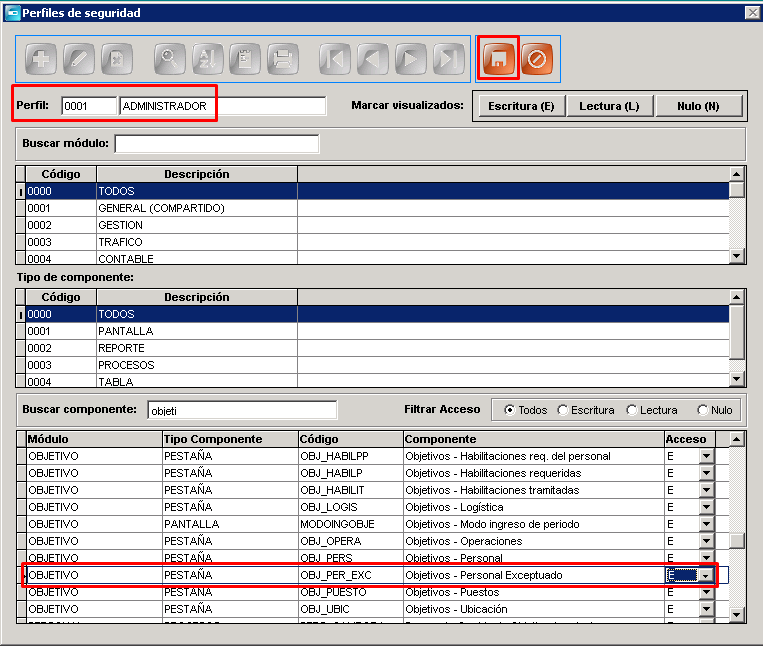Select component type PANTALLA
Viewport: 763px width, 646px height.
click(377, 331)
